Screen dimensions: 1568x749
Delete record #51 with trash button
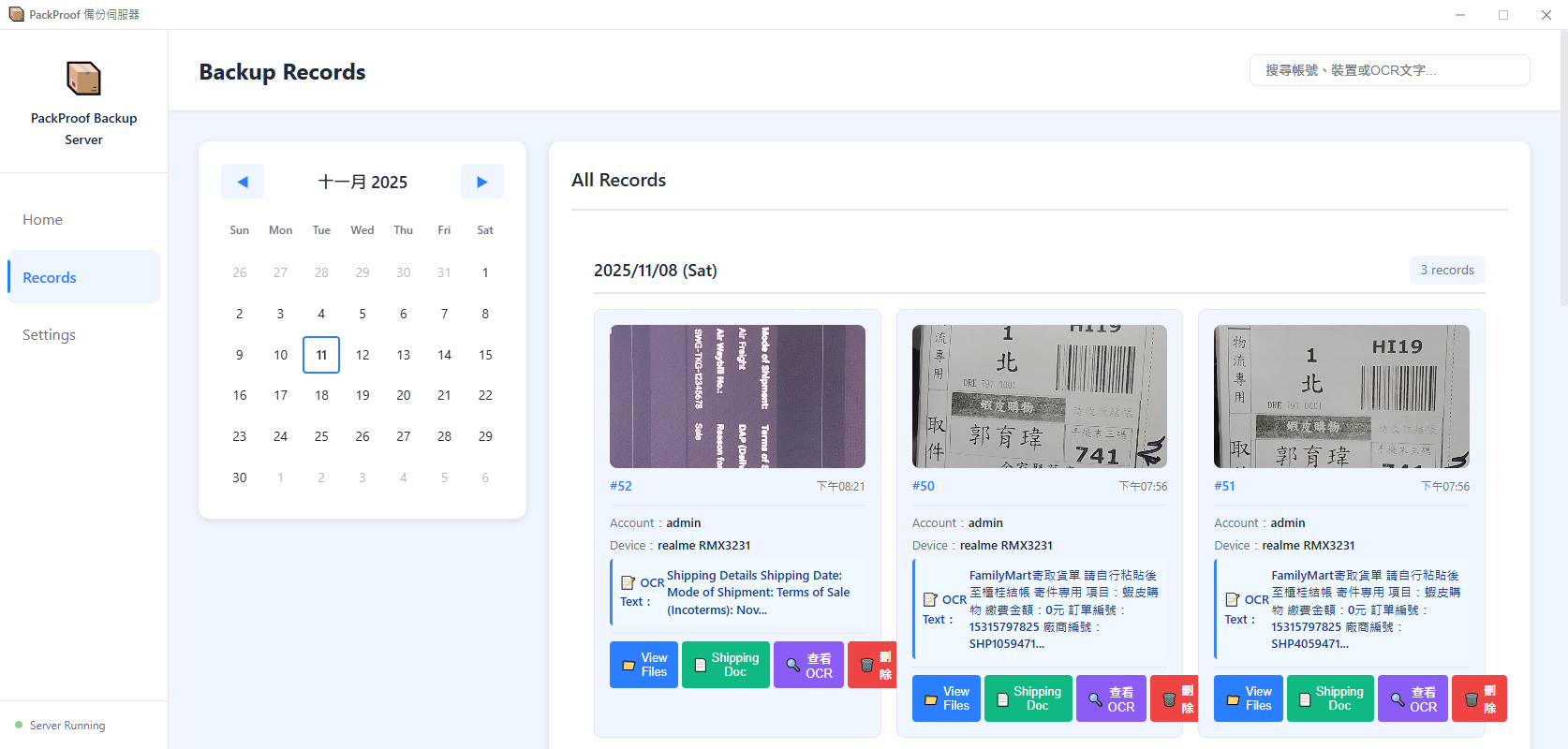point(1479,698)
